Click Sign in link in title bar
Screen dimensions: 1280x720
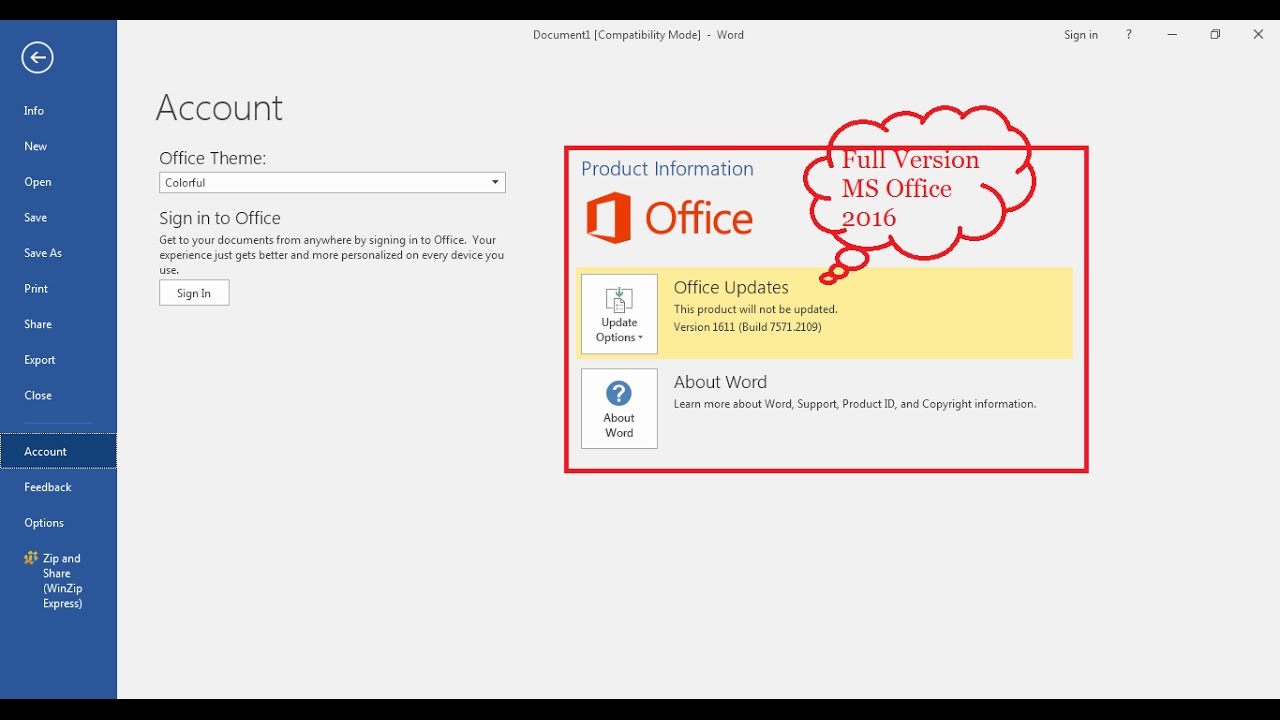[x=1081, y=35]
